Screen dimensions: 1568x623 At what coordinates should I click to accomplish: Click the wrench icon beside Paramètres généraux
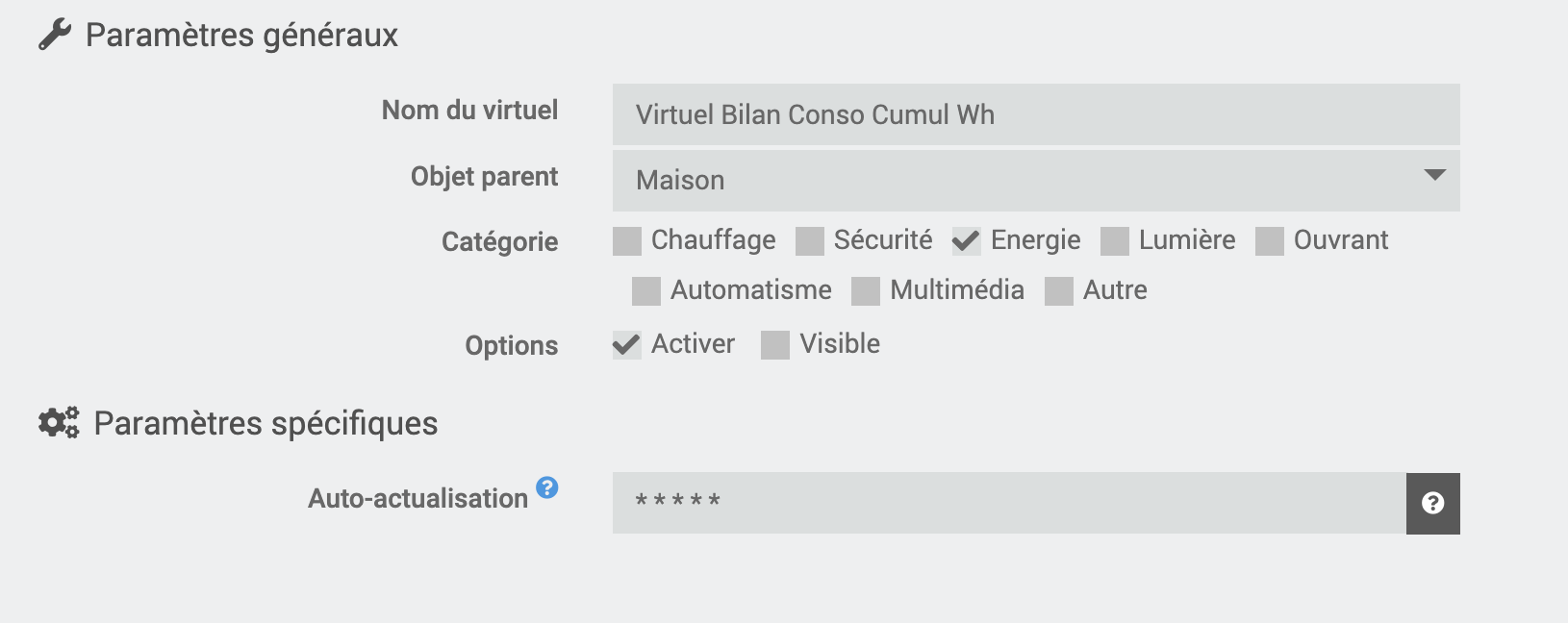55,35
